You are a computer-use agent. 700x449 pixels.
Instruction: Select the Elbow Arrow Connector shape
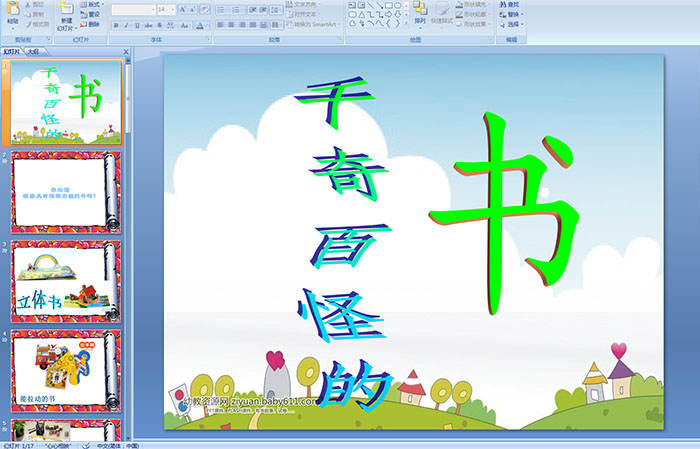tap(379, 15)
